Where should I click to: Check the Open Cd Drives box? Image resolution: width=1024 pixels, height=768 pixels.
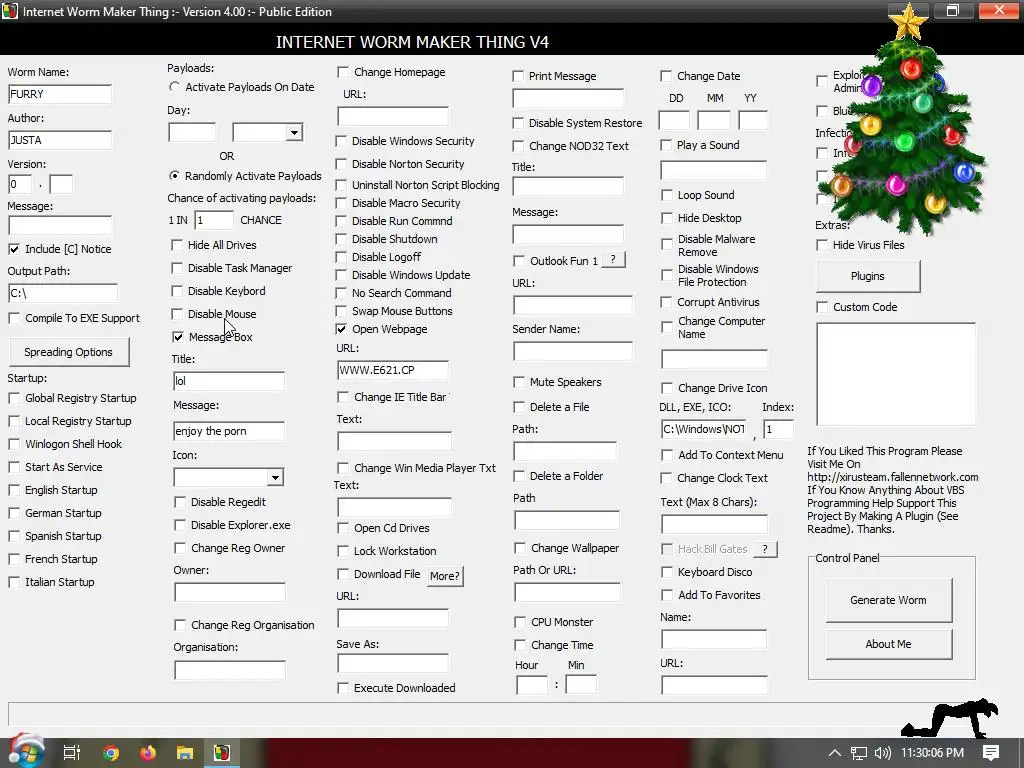tap(343, 528)
